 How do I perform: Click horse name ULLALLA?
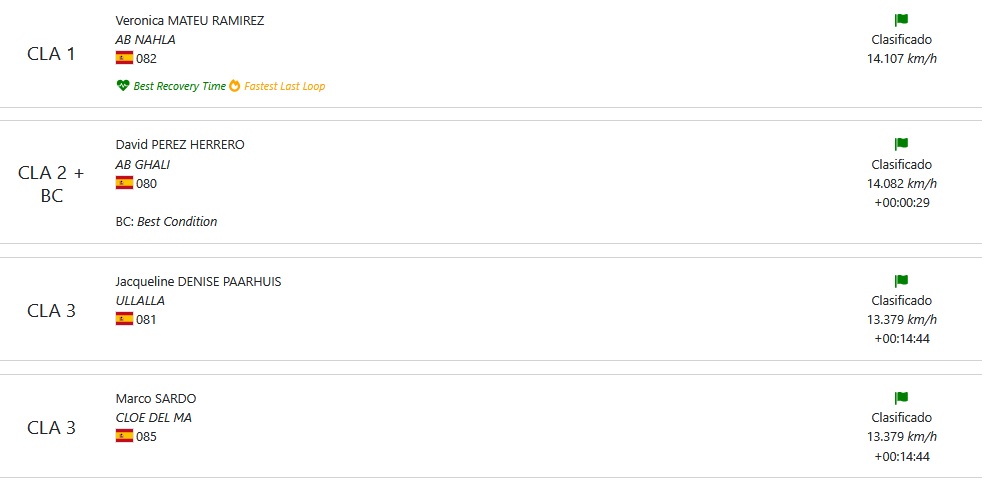pyautogui.click(x=140, y=301)
